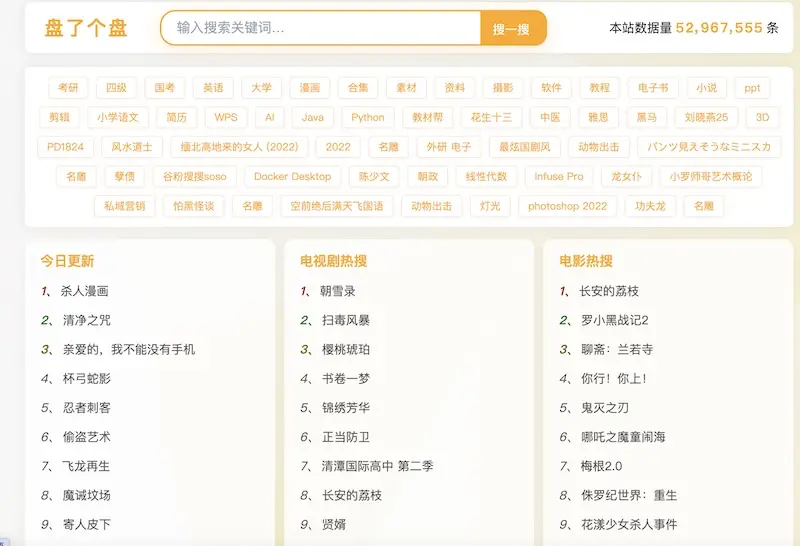Viewport: 800px width, 546px height.
Task: Open the 简历 tag
Action: click(x=177, y=117)
